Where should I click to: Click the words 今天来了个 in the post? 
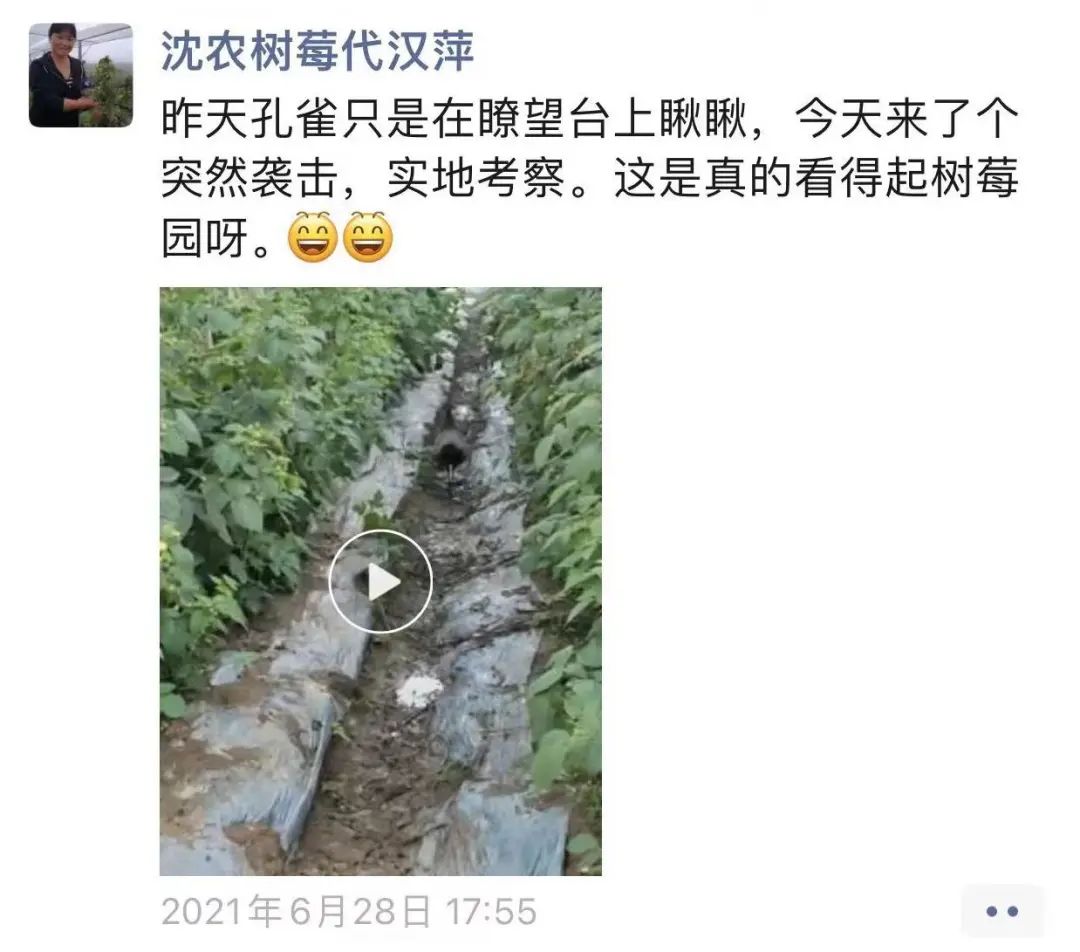coord(906,119)
